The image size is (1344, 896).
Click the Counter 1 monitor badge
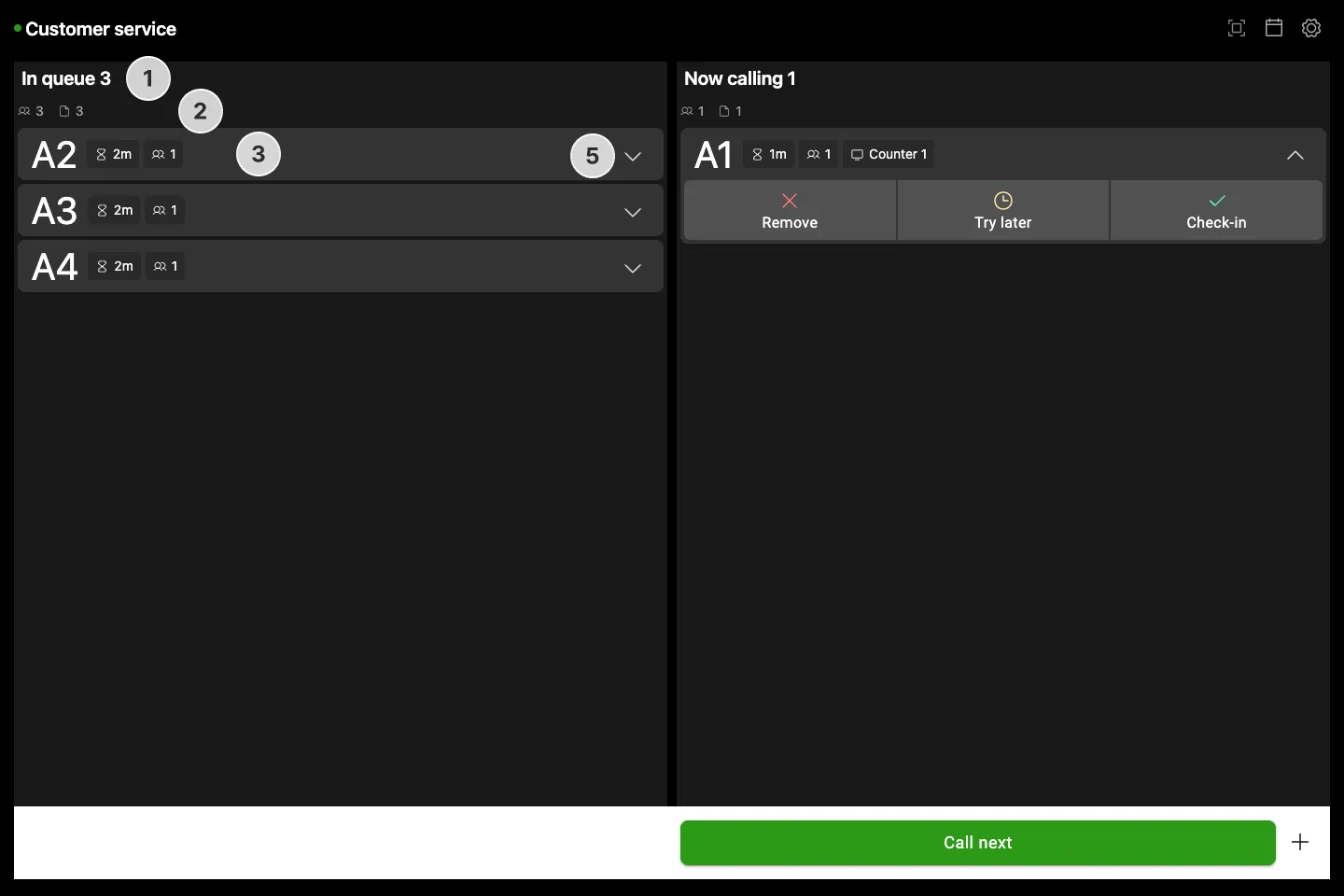(889, 154)
